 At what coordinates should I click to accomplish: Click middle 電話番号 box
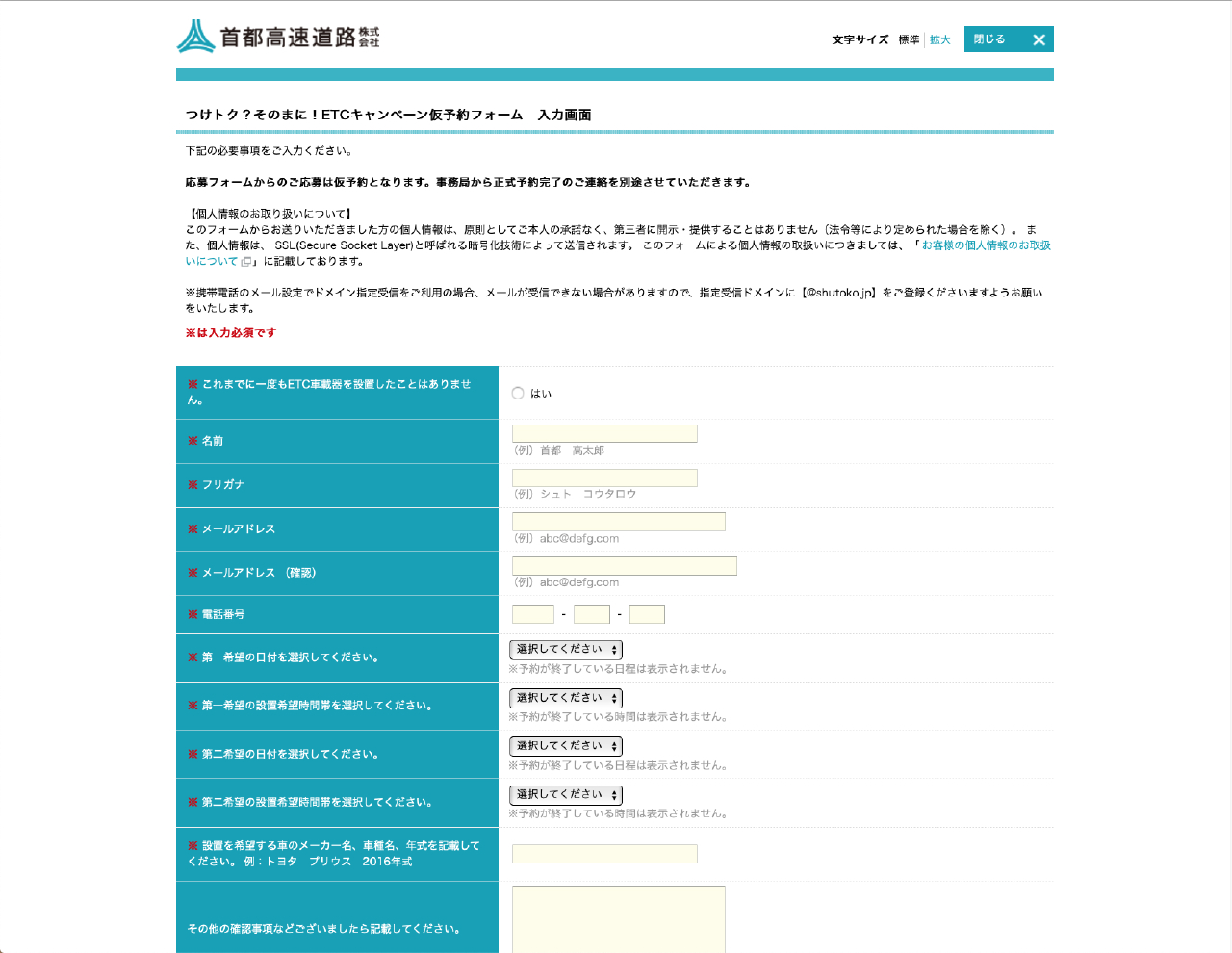click(592, 614)
